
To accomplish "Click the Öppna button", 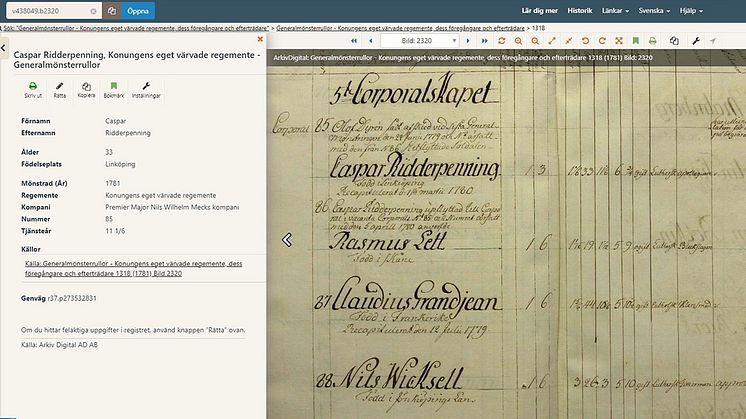I will coord(137,11).
